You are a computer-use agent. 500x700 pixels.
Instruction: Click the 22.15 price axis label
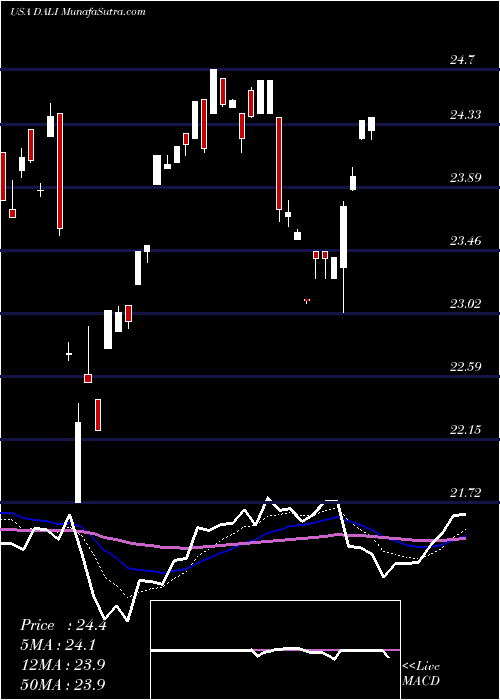[465, 430]
